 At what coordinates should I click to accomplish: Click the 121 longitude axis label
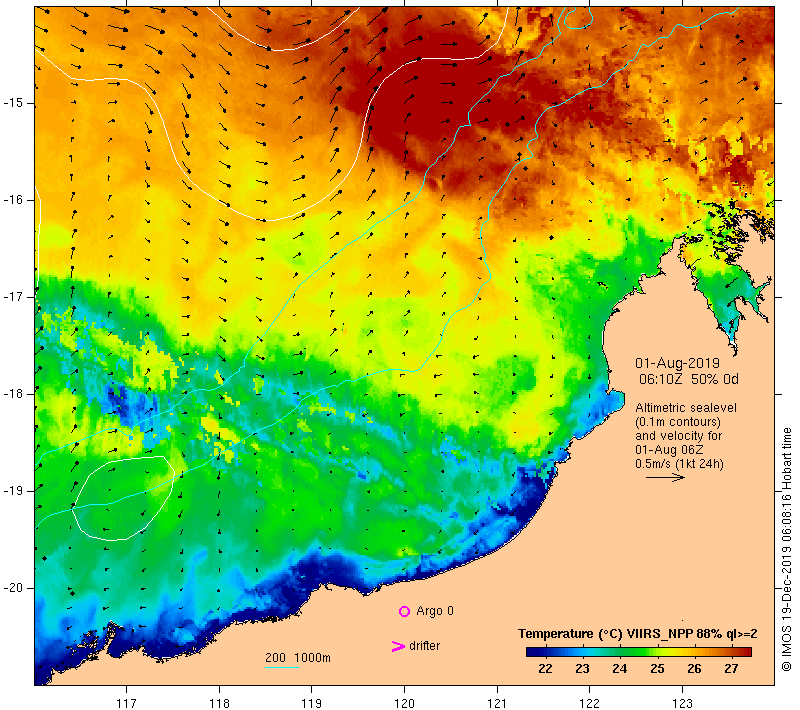(497, 703)
